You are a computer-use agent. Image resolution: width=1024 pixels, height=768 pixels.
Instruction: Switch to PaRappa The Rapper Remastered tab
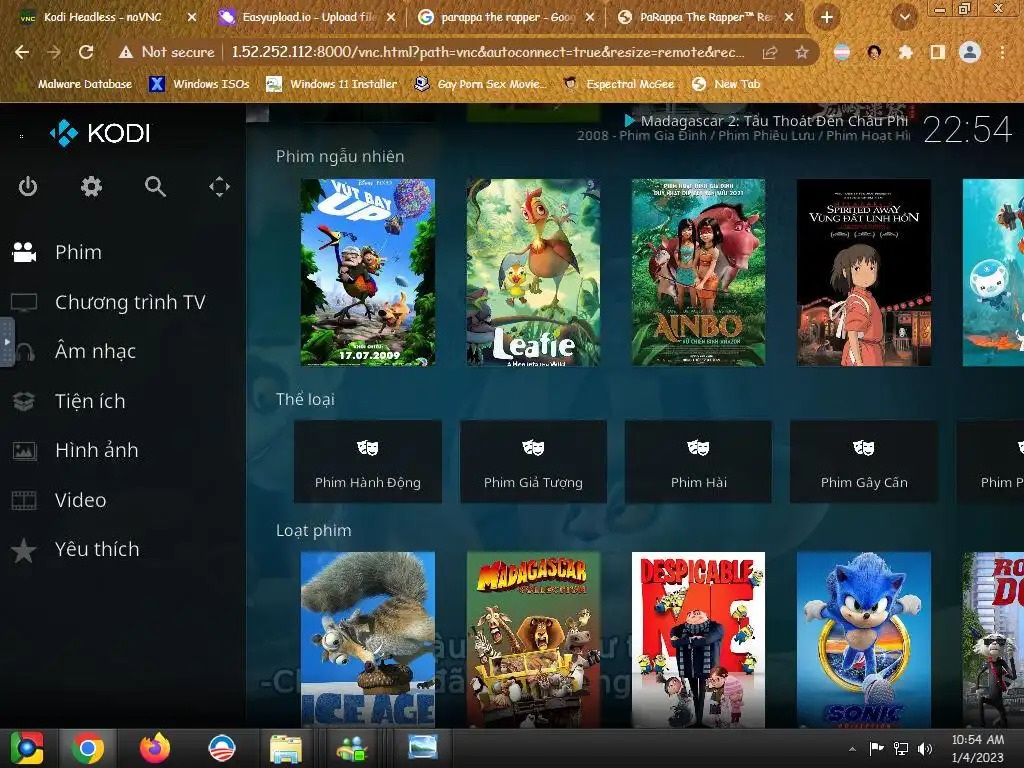click(x=705, y=17)
